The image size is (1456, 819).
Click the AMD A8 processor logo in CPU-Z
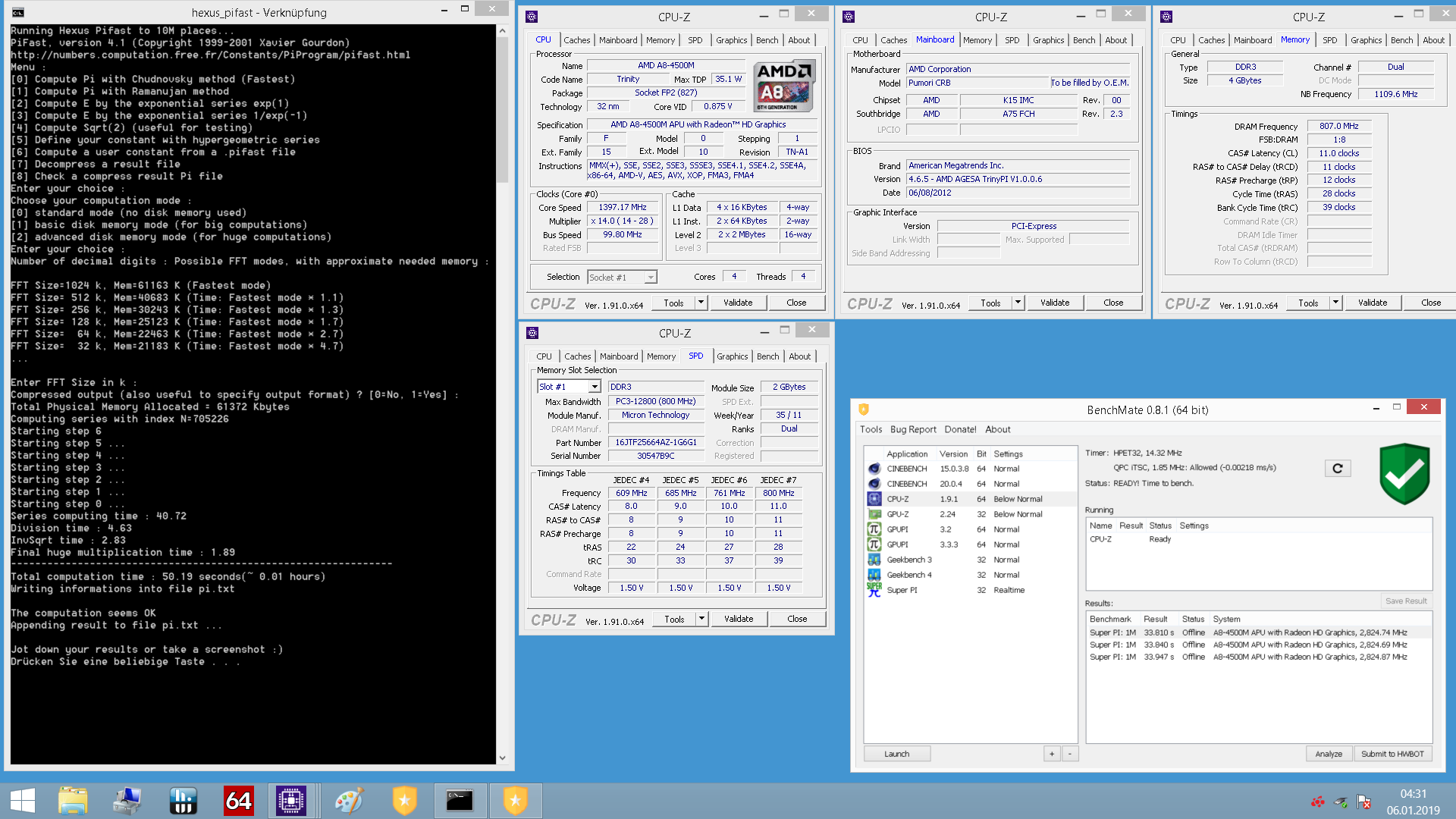click(785, 86)
